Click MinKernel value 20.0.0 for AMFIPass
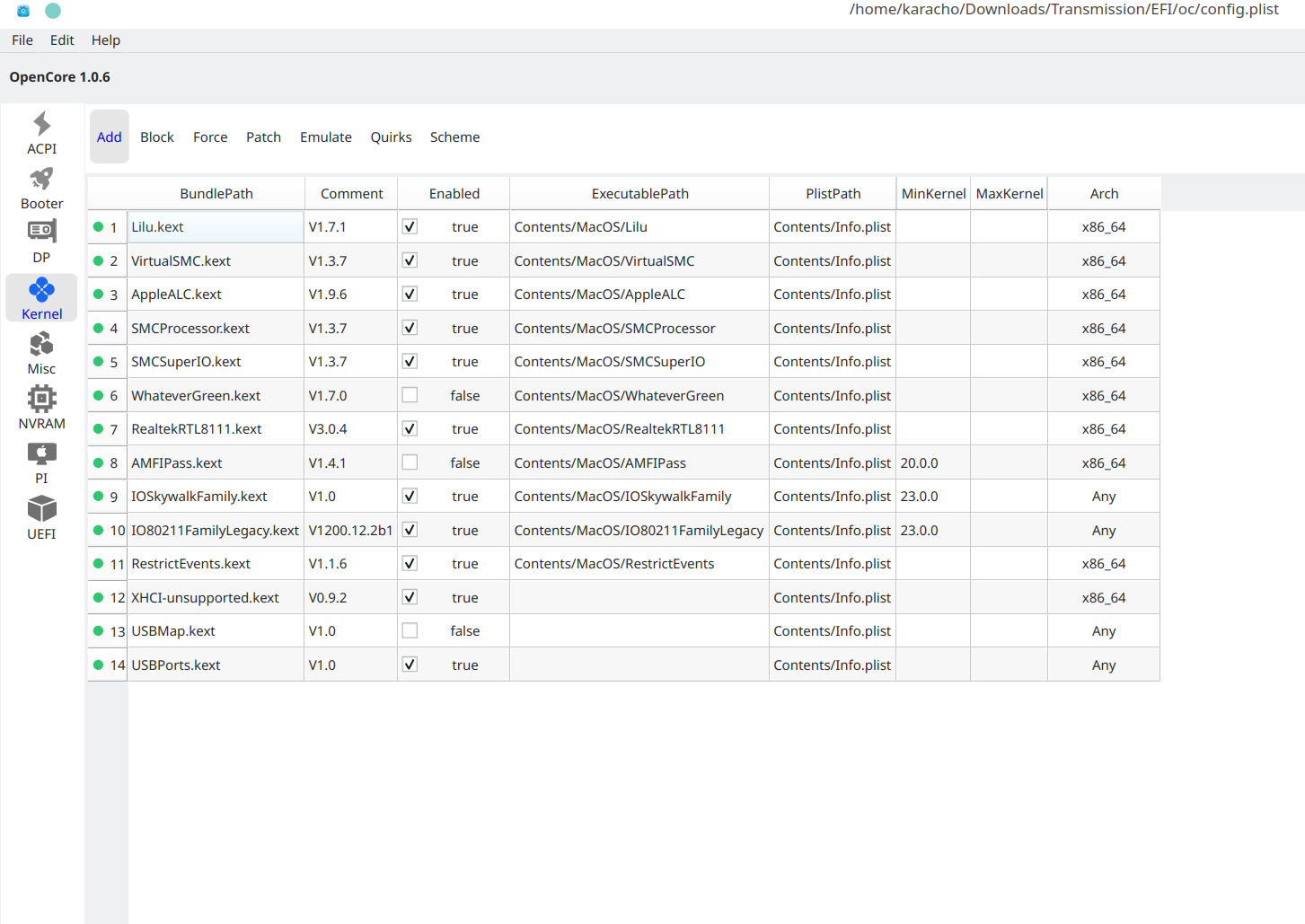This screenshot has width=1305, height=924. click(x=934, y=462)
